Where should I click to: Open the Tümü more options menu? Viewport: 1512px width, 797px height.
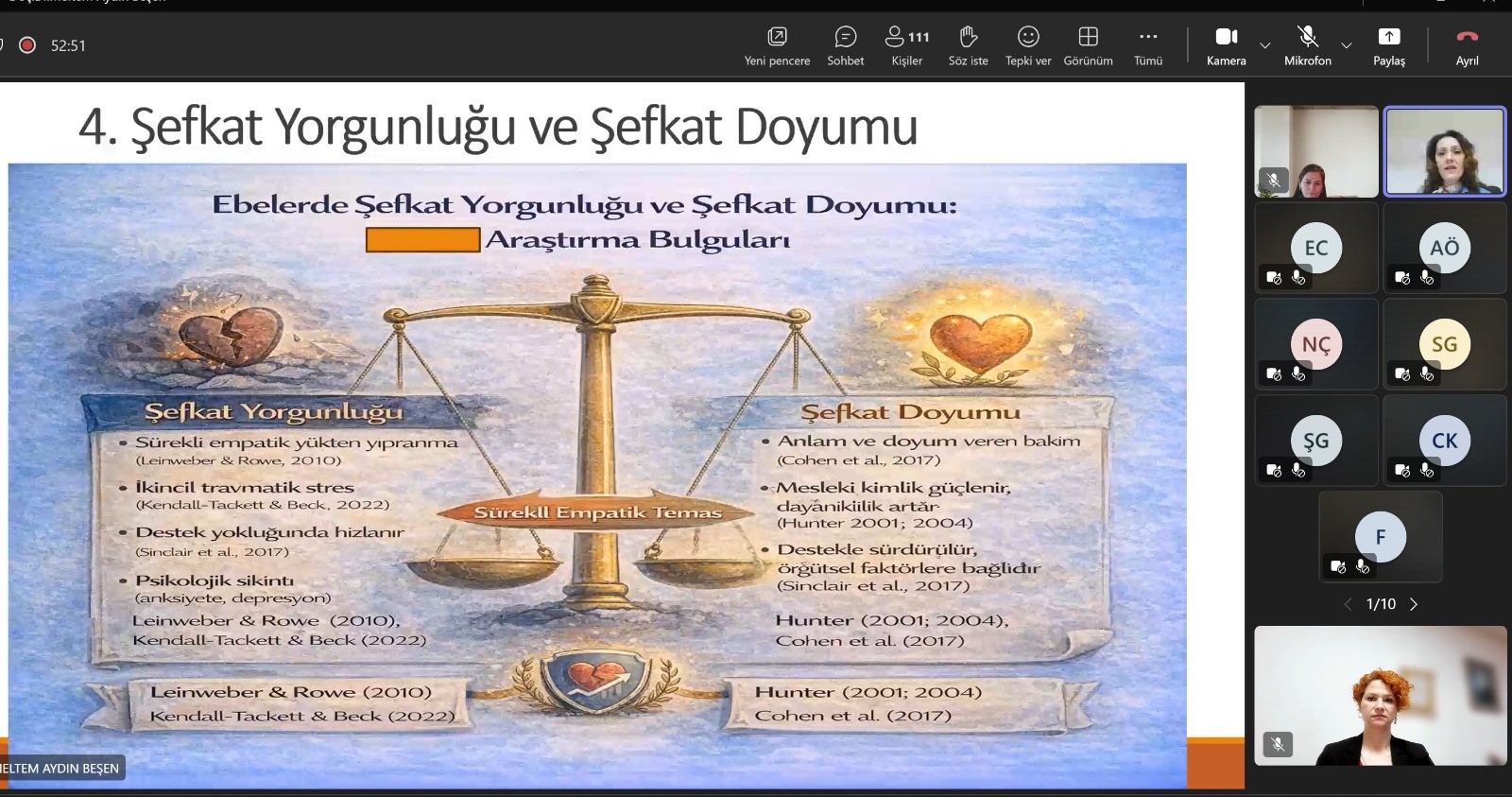1148,45
